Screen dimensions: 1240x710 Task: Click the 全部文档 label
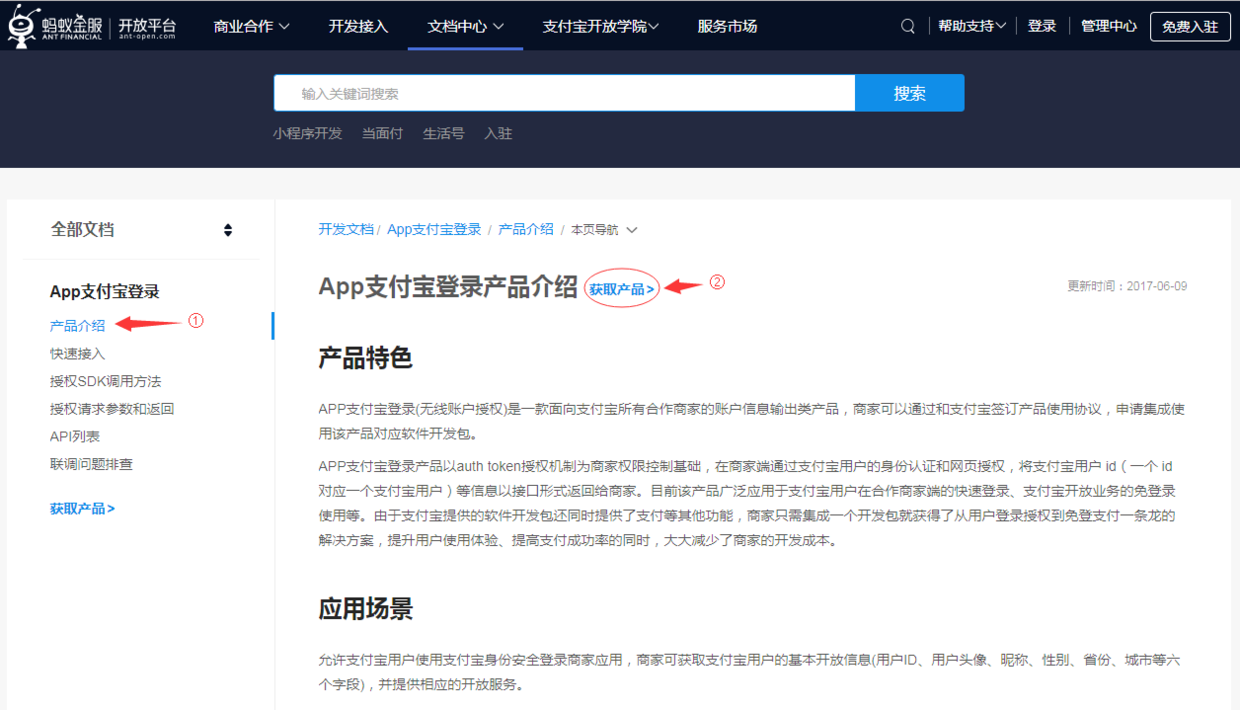[83, 230]
